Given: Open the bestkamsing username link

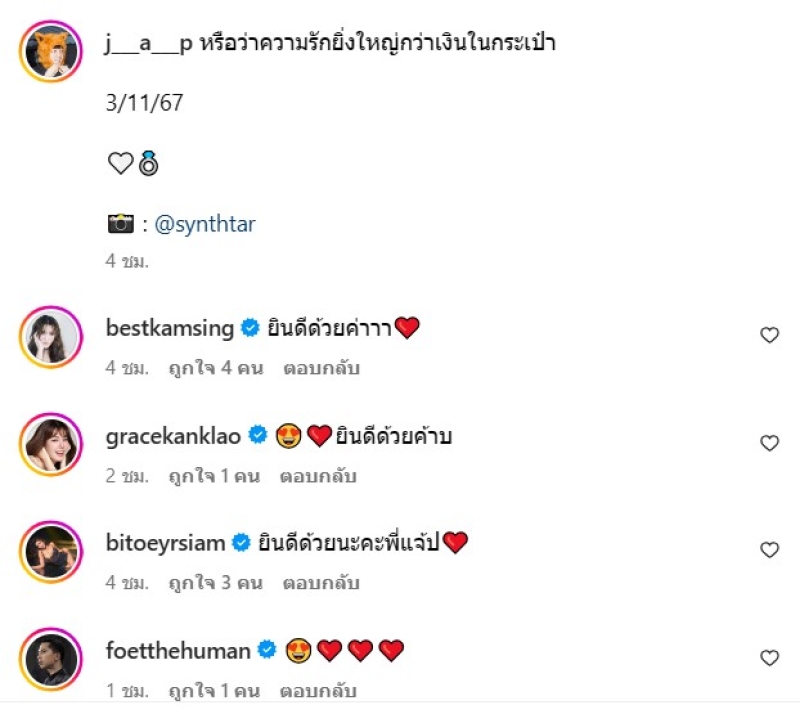Looking at the screenshot, I should pos(169,328).
